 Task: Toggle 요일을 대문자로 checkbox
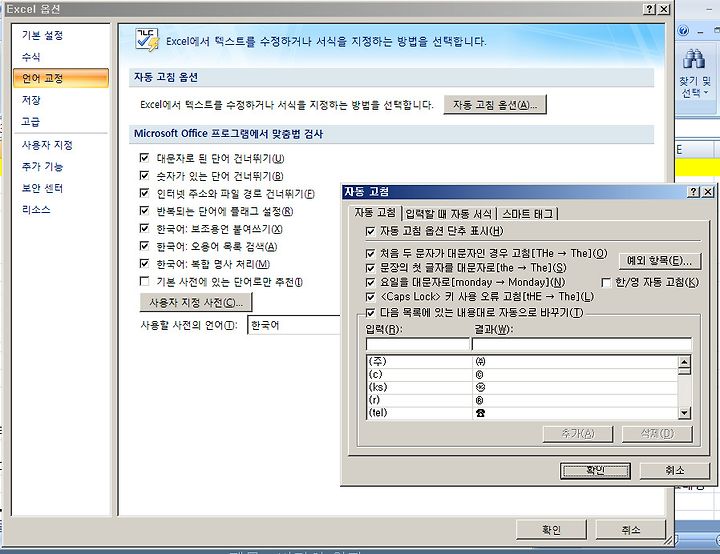tap(370, 282)
